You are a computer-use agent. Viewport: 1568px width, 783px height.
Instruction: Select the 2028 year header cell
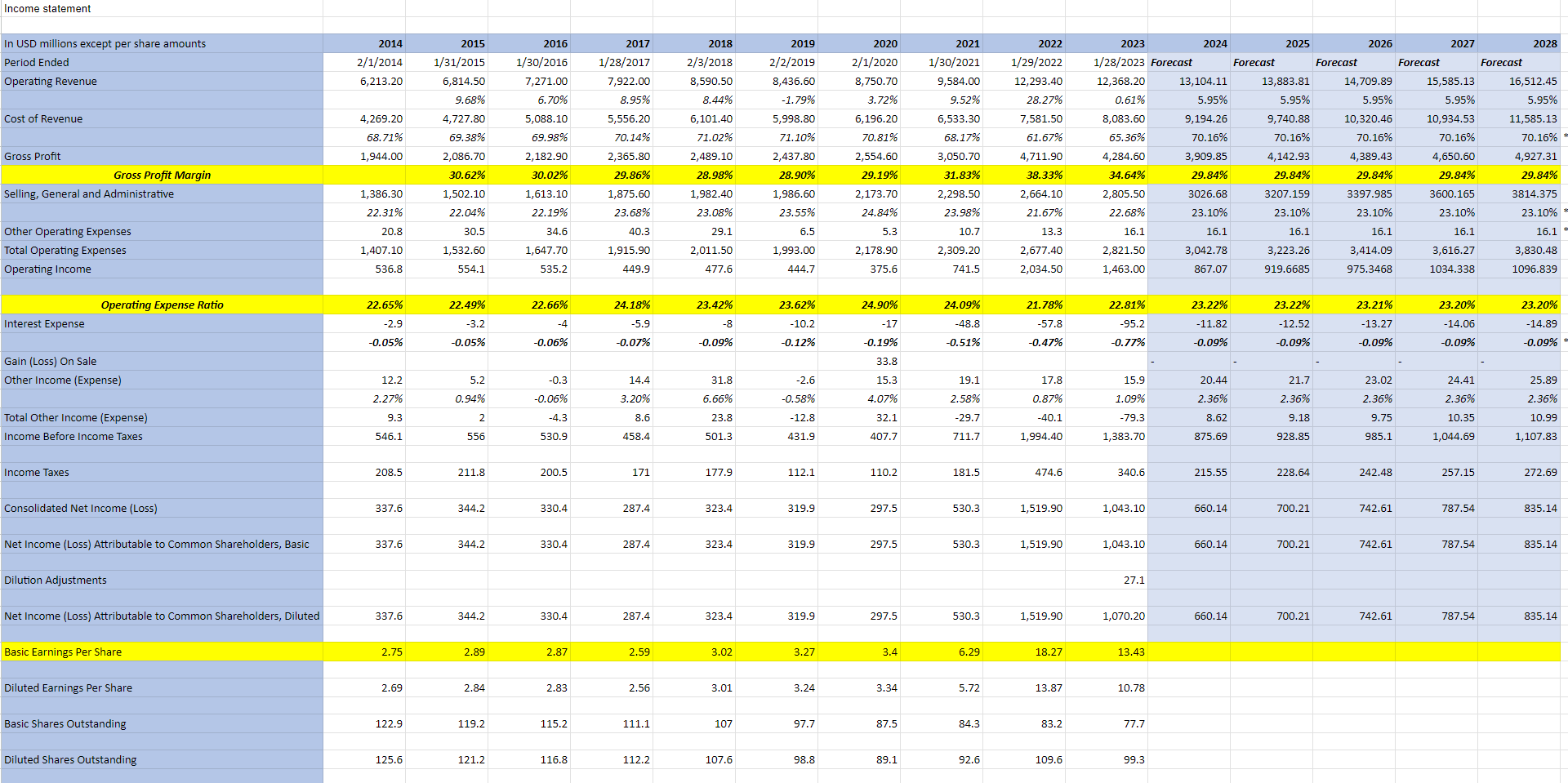[1519, 44]
